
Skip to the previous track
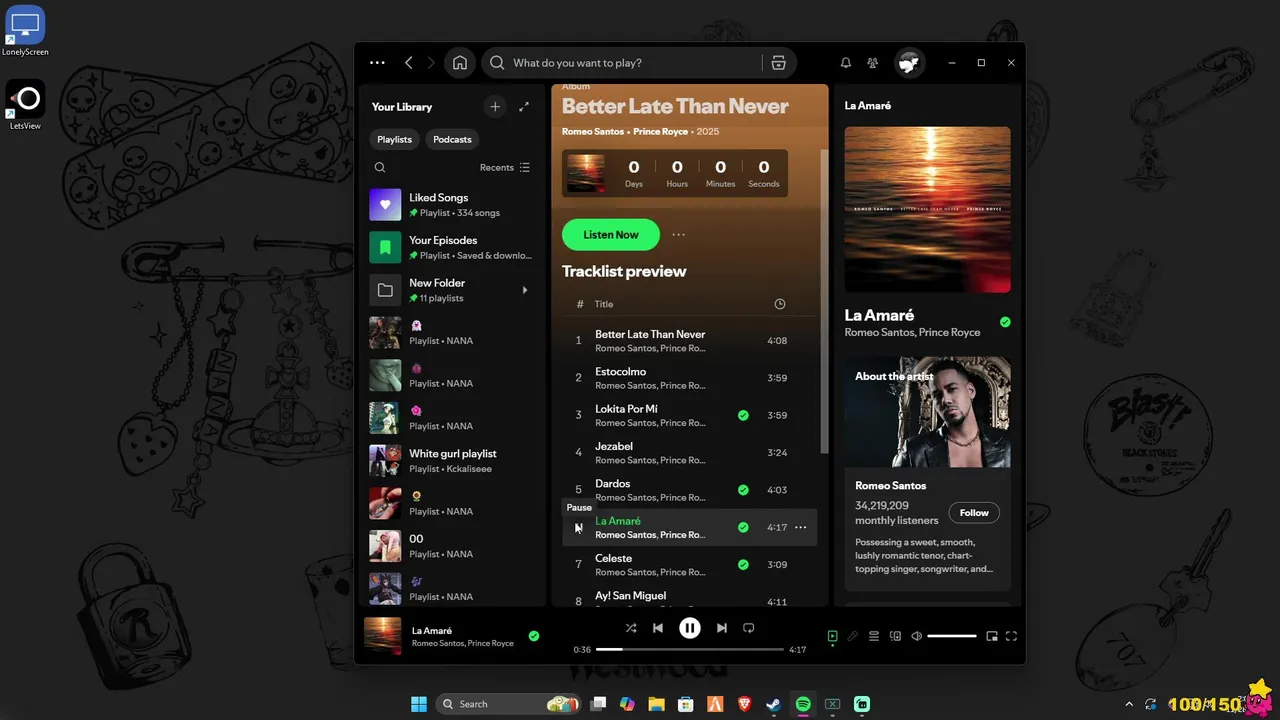pos(658,628)
